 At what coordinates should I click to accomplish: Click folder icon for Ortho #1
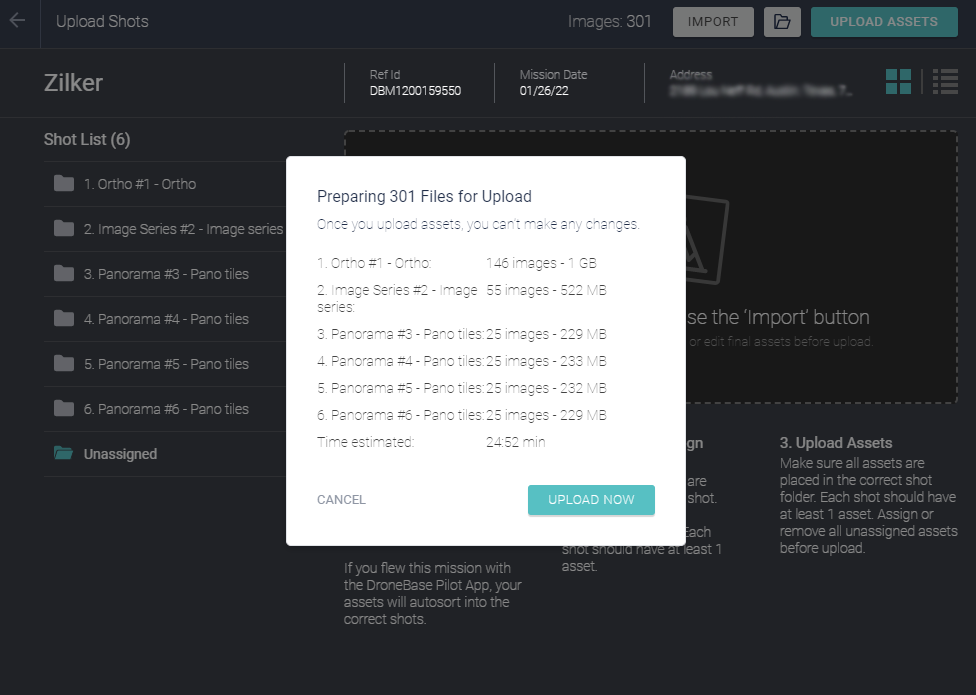coord(63,184)
